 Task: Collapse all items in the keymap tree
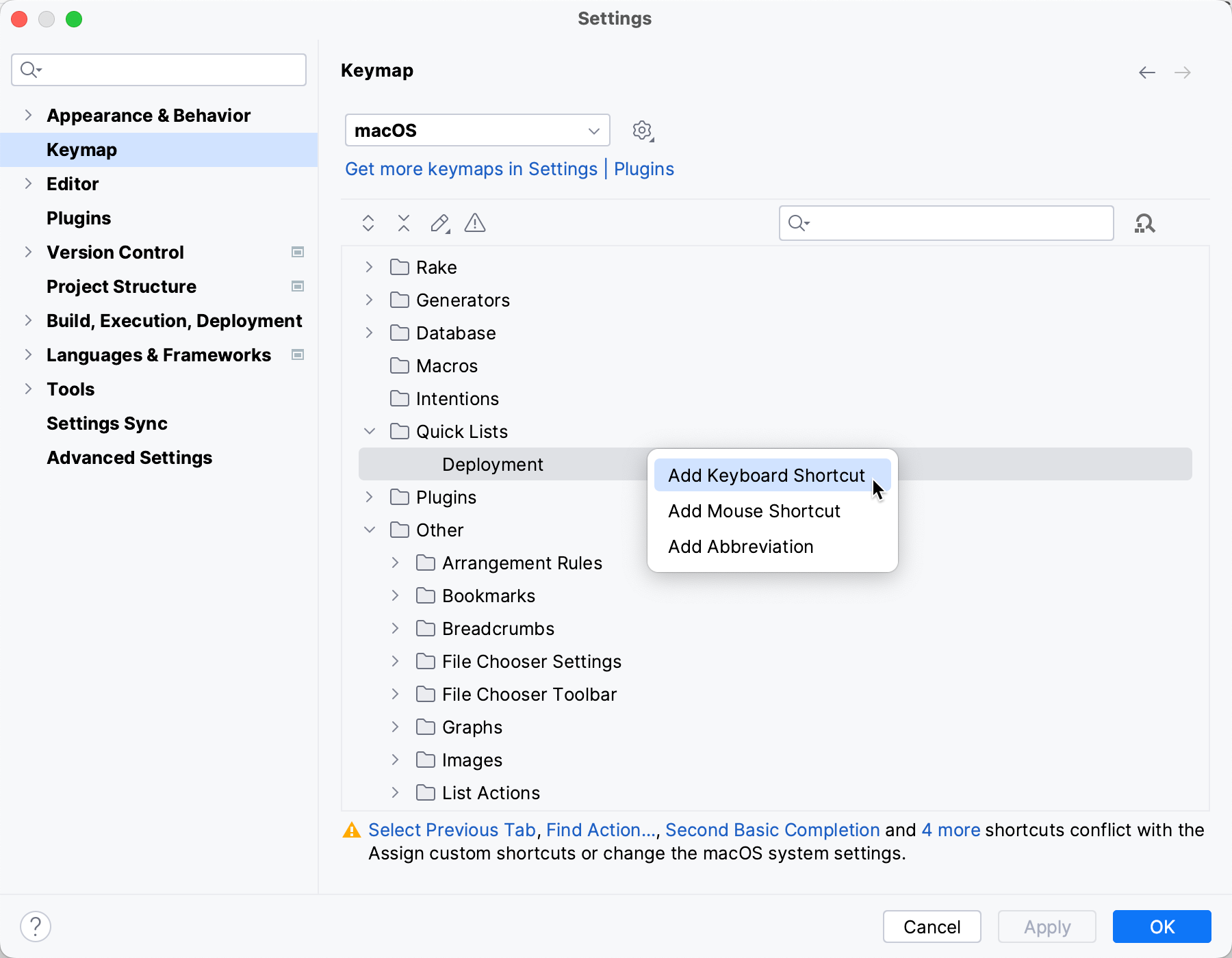coord(403,223)
